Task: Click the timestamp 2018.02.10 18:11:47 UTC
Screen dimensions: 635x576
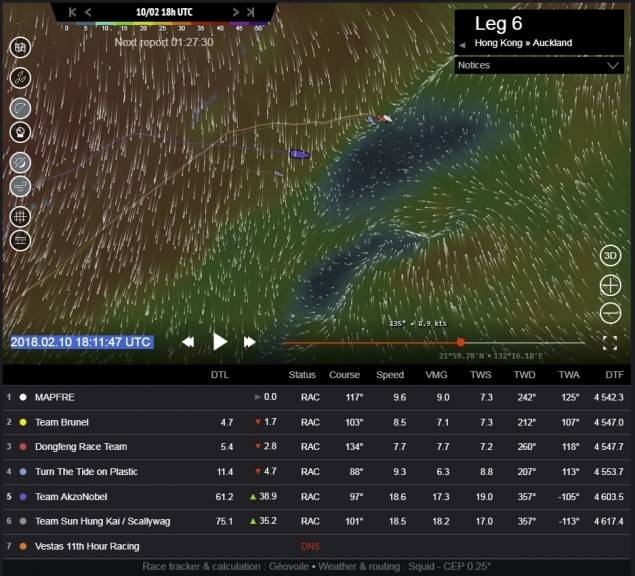Action: pyautogui.click(x=81, y=342)
